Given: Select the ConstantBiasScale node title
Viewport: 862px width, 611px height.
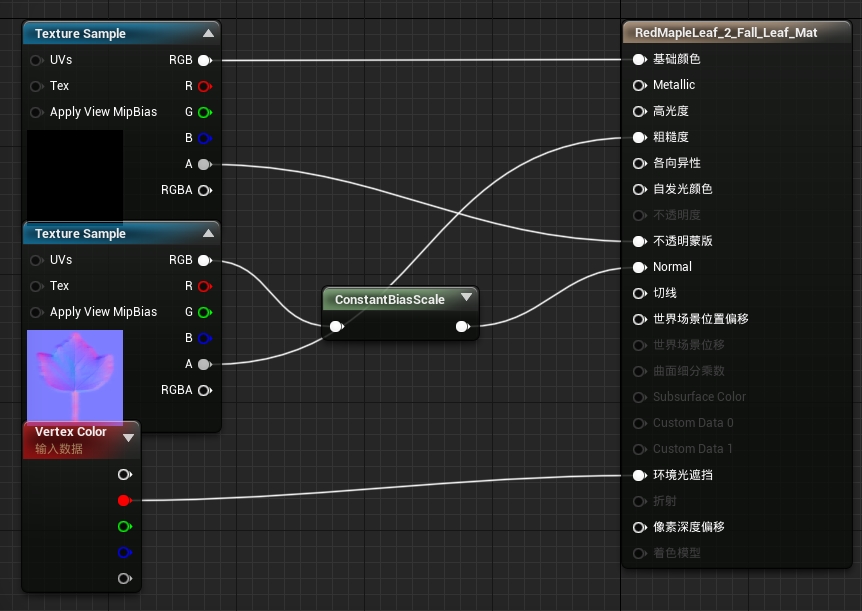Looking at the screenshot, I should pyautogui.click(x=390, y=300).
